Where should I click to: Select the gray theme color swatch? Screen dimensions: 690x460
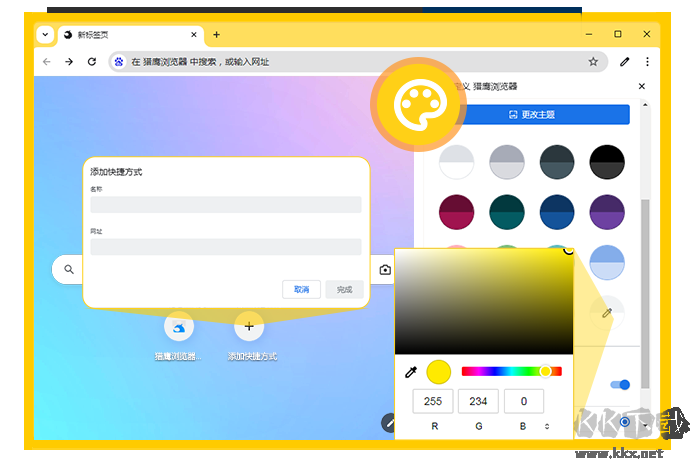(x=506, y=162)
